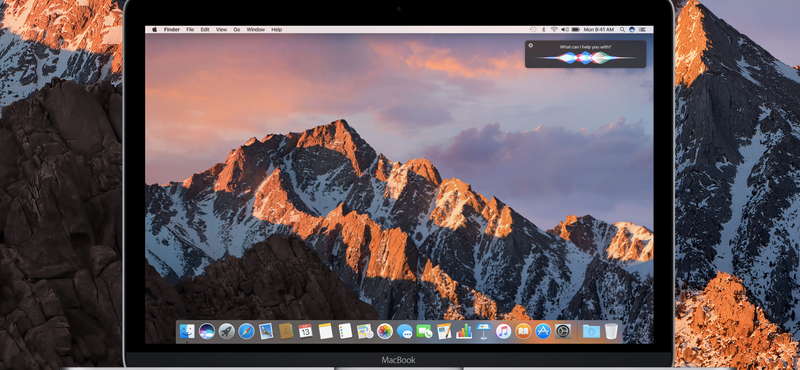The image size is (800, 370).
Task: Click the Siri icon in menu bar
Action: coord(632,30)
